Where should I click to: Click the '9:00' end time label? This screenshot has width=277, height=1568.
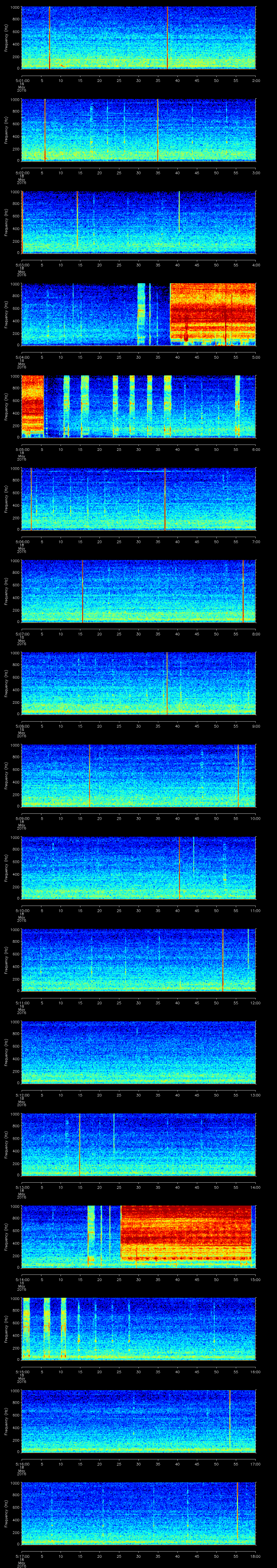tap(256, 726)
